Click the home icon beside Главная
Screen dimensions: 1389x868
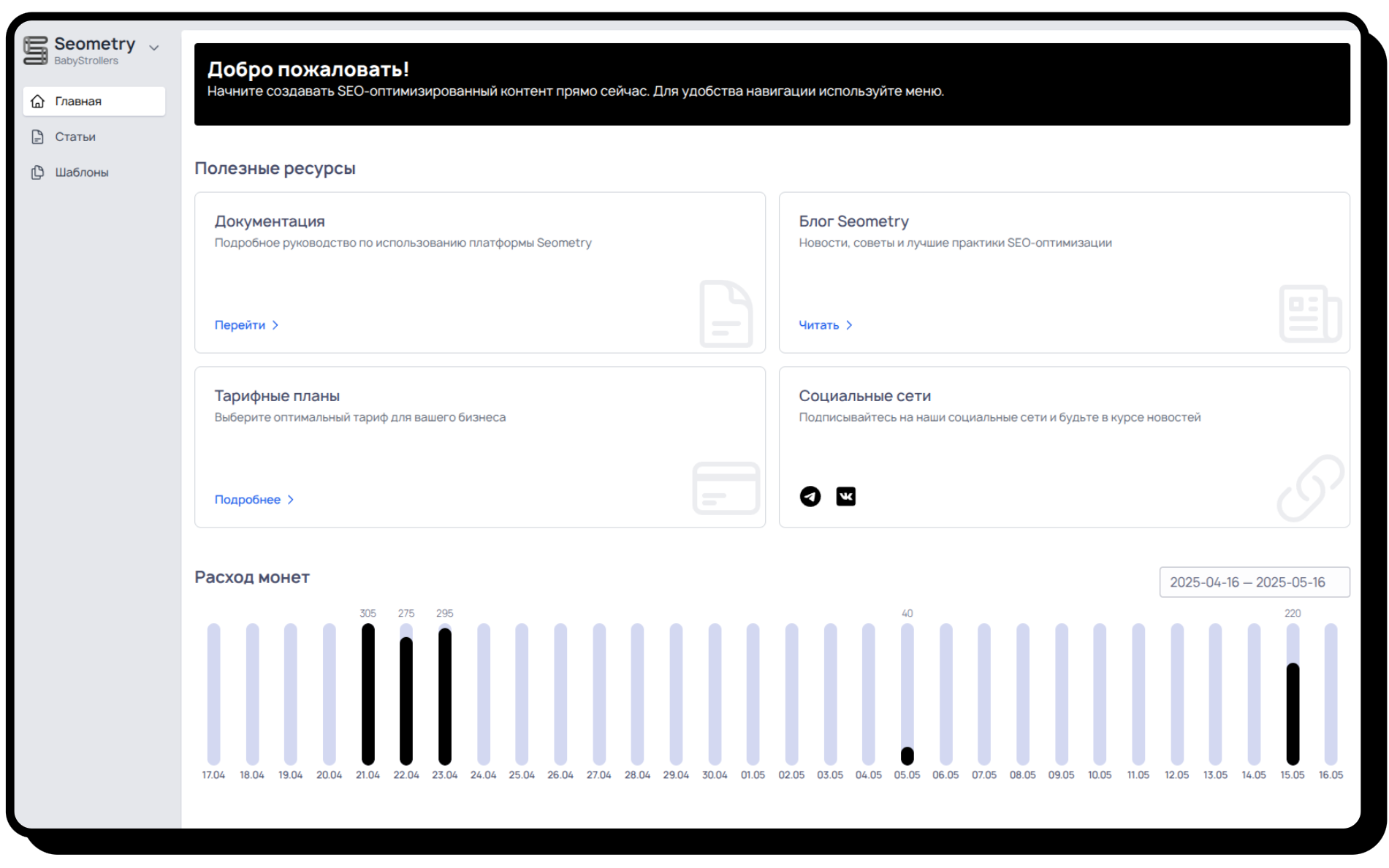coord(38,102)
